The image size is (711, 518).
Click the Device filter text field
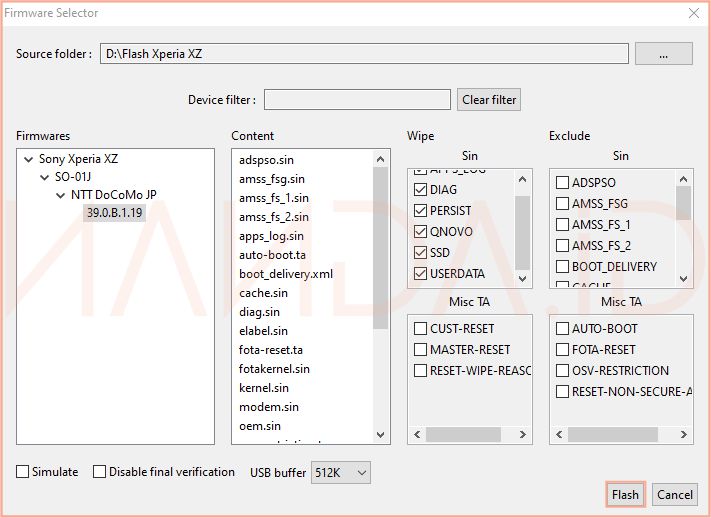click(357, 100)
